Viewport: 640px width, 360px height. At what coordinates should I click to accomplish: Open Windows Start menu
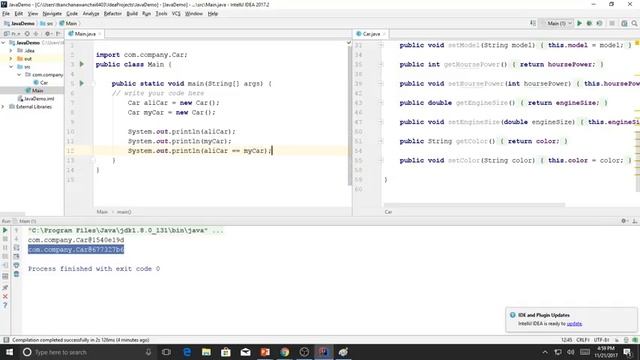coord(9,352)
